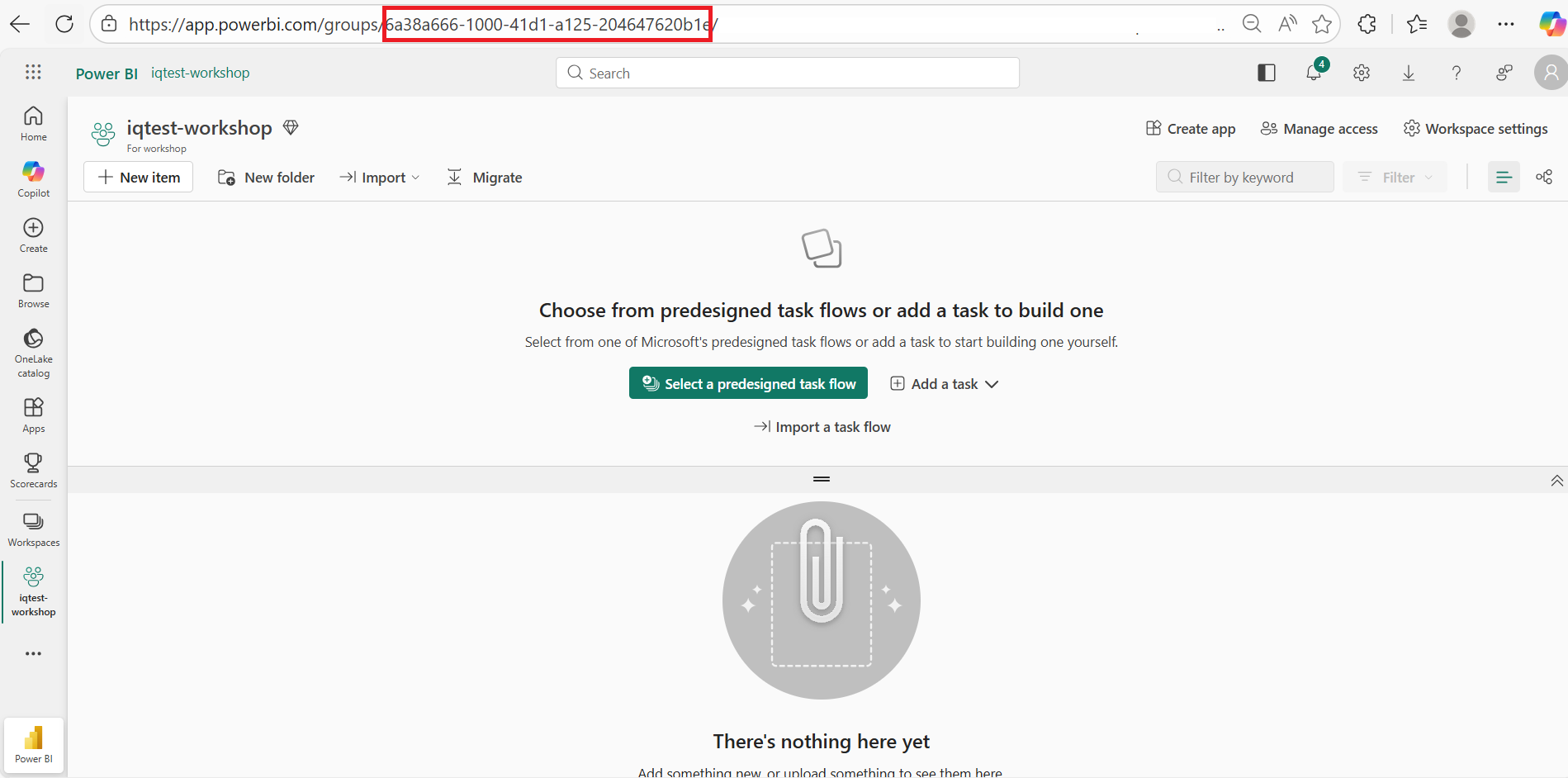The image size is (1568, 778).
Task: Collapse the bottom recommendations panel chevron
Action: (x=1557, y=480)
